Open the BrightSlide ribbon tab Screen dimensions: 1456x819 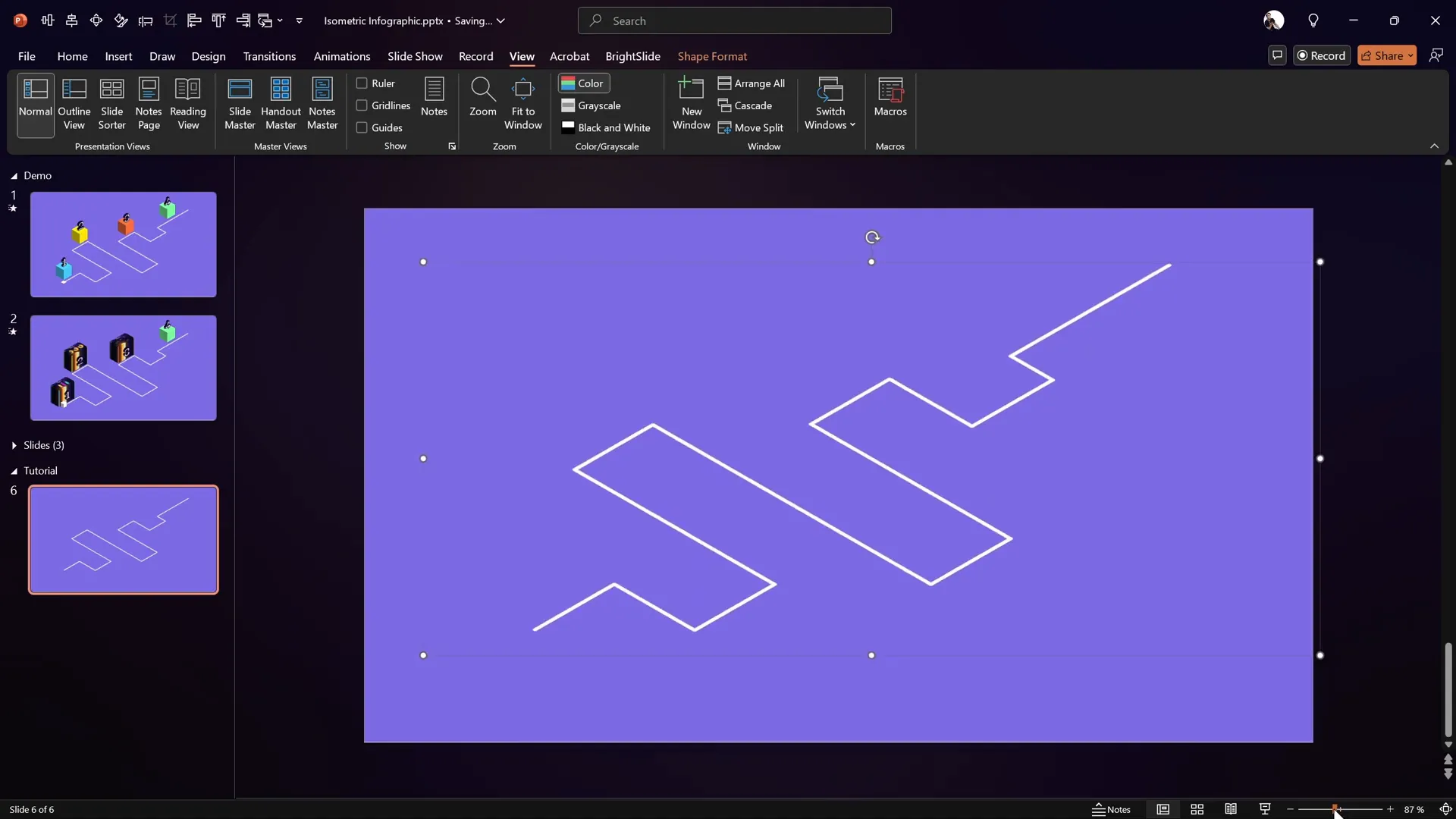pos(633,56)
